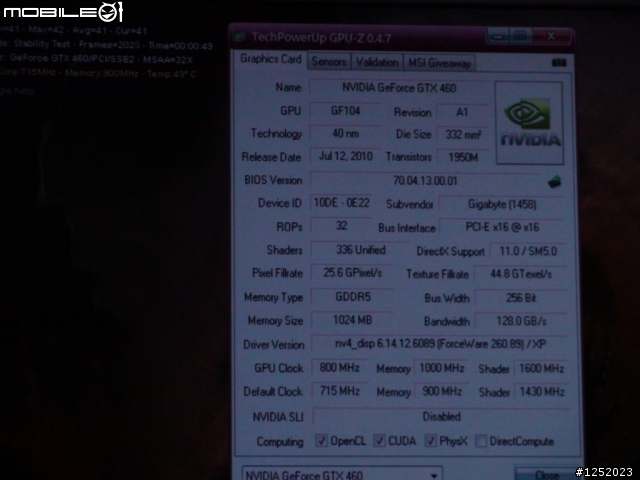The width and height of the screenshot is (640, 480).
Task: Click the Default Clock row Memory value 900 MHz
Action: pyautogui.click(x=442, y=391)
